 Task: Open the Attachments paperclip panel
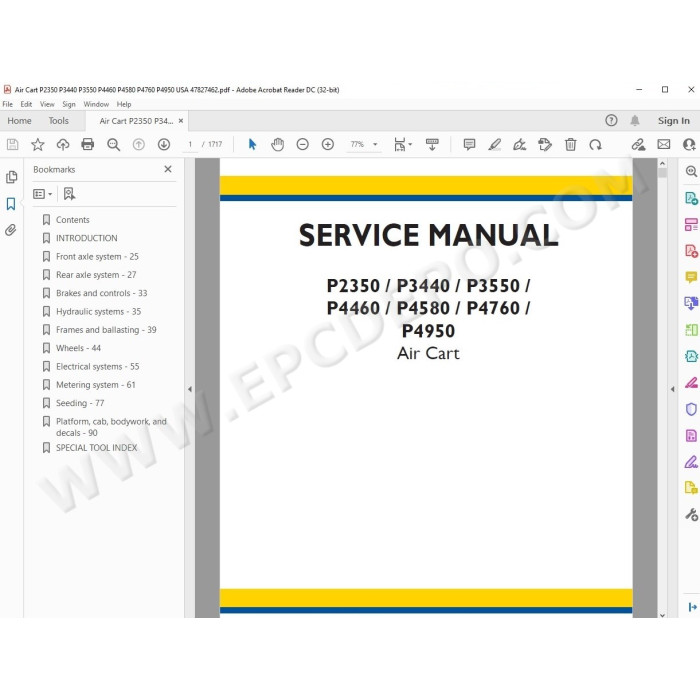coord(11,230)
